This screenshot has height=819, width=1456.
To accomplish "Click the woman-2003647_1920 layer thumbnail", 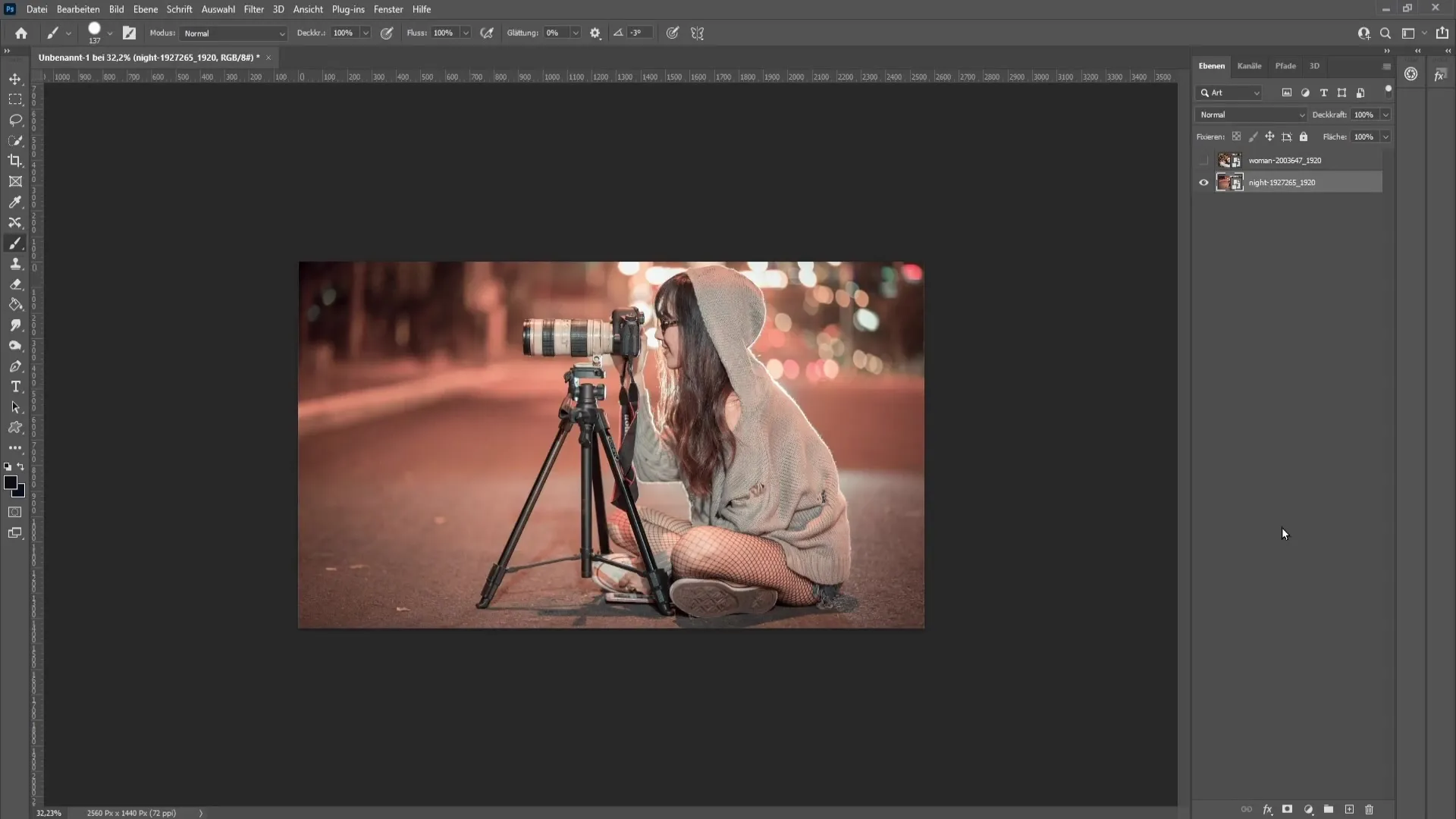I will (1229, 161).
